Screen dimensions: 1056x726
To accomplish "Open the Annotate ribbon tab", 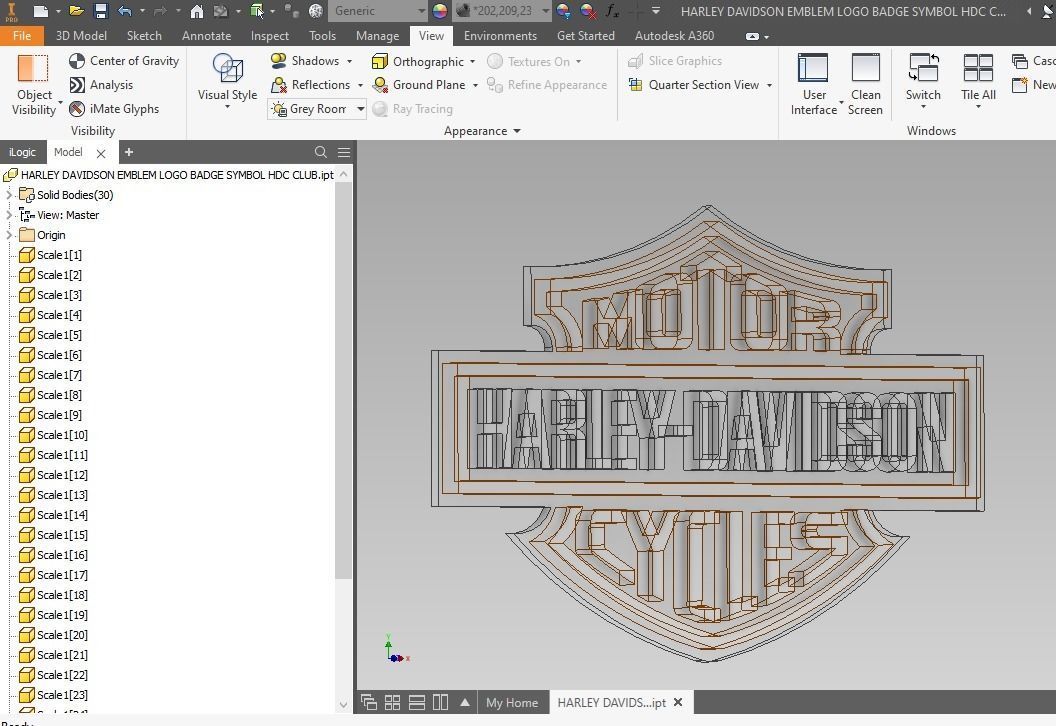I will 206,36.
